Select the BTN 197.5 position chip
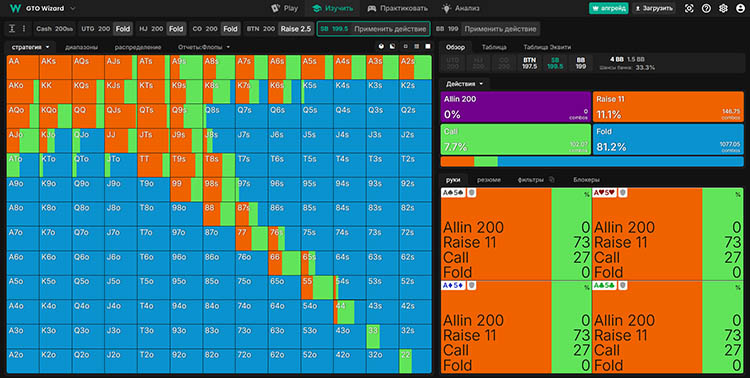 (529, 63)
